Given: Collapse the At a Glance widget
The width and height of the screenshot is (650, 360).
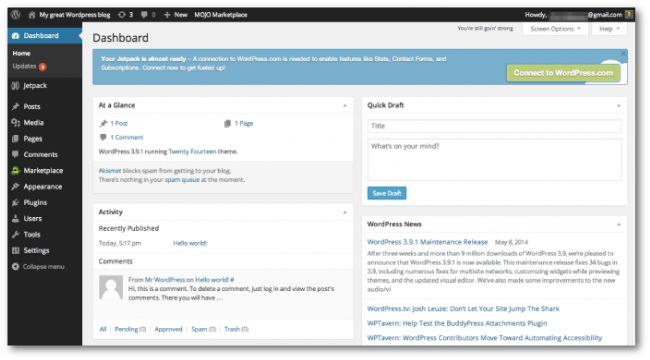Looking at the screenshot, I should 345,106.
